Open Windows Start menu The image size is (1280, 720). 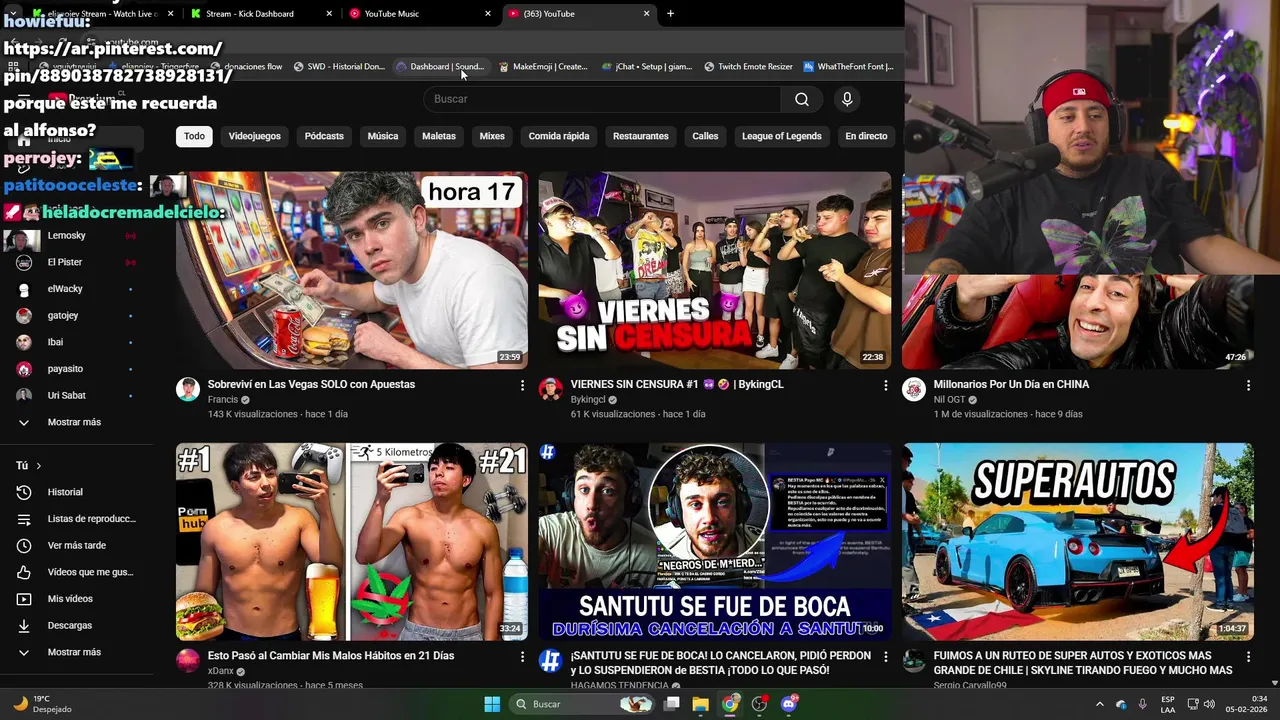pos(492,704)
